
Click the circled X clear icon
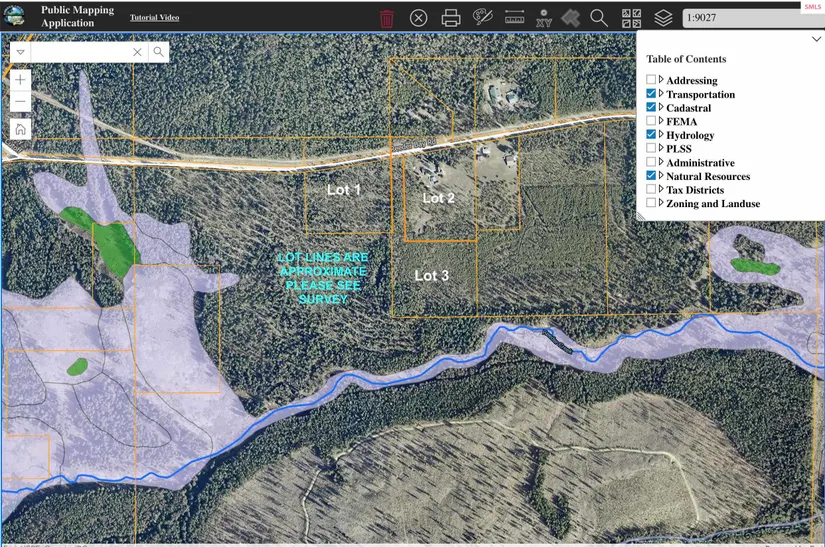[418, 18]
